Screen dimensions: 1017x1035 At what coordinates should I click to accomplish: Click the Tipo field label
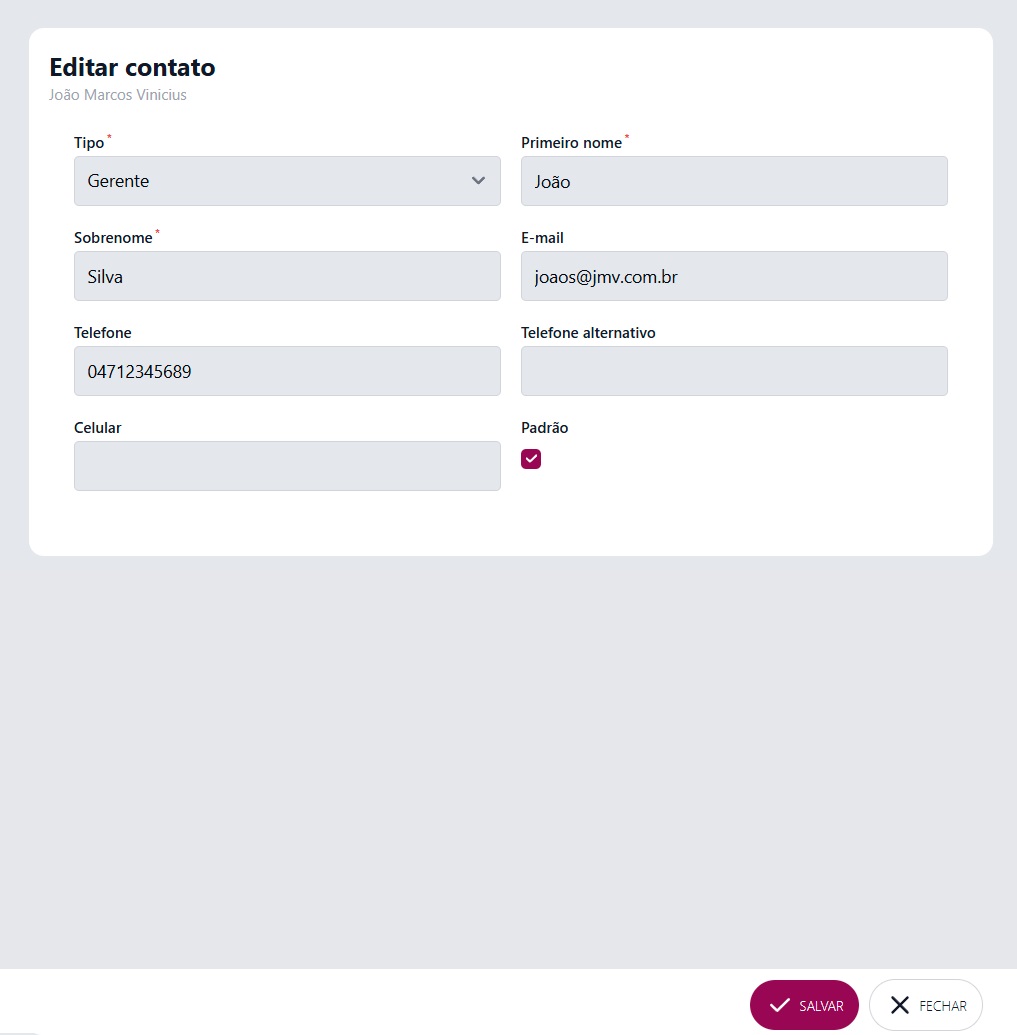tap(89, 143)
